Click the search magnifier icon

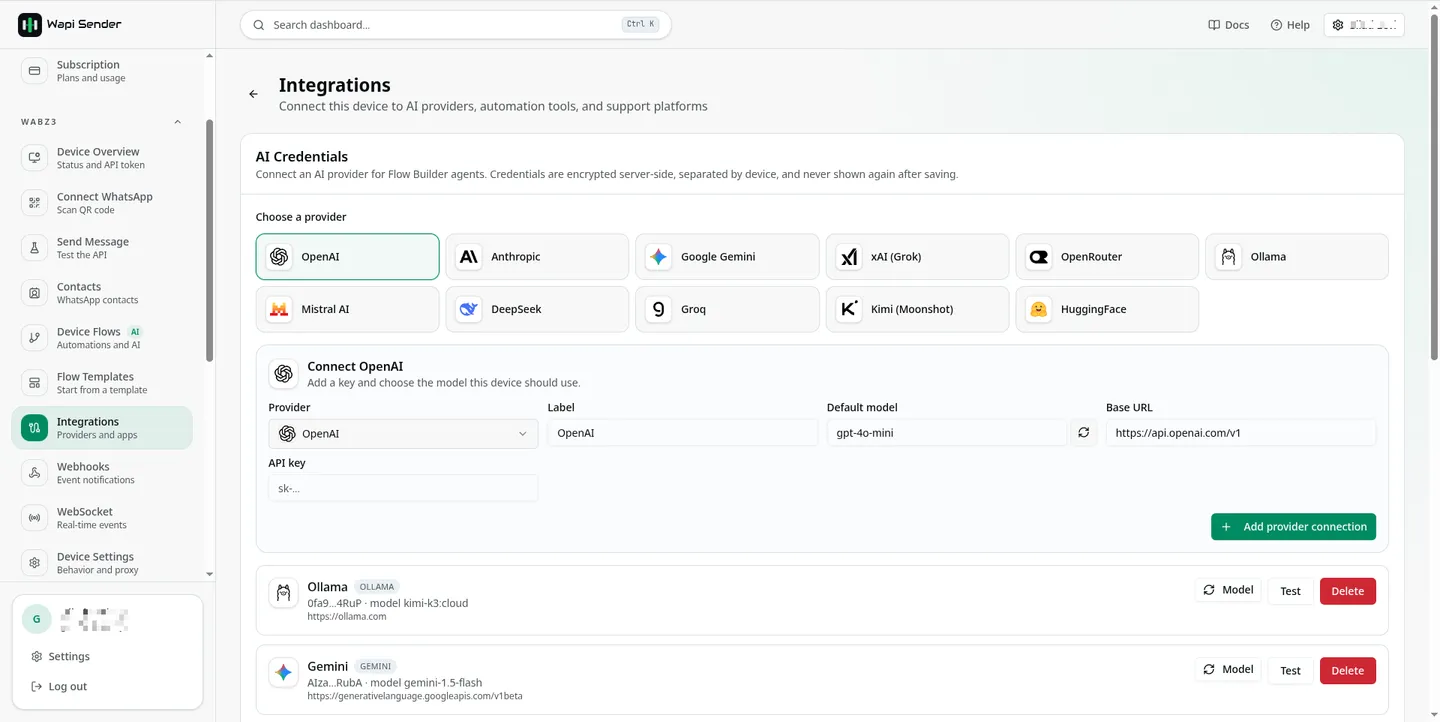tap(259, 25)
